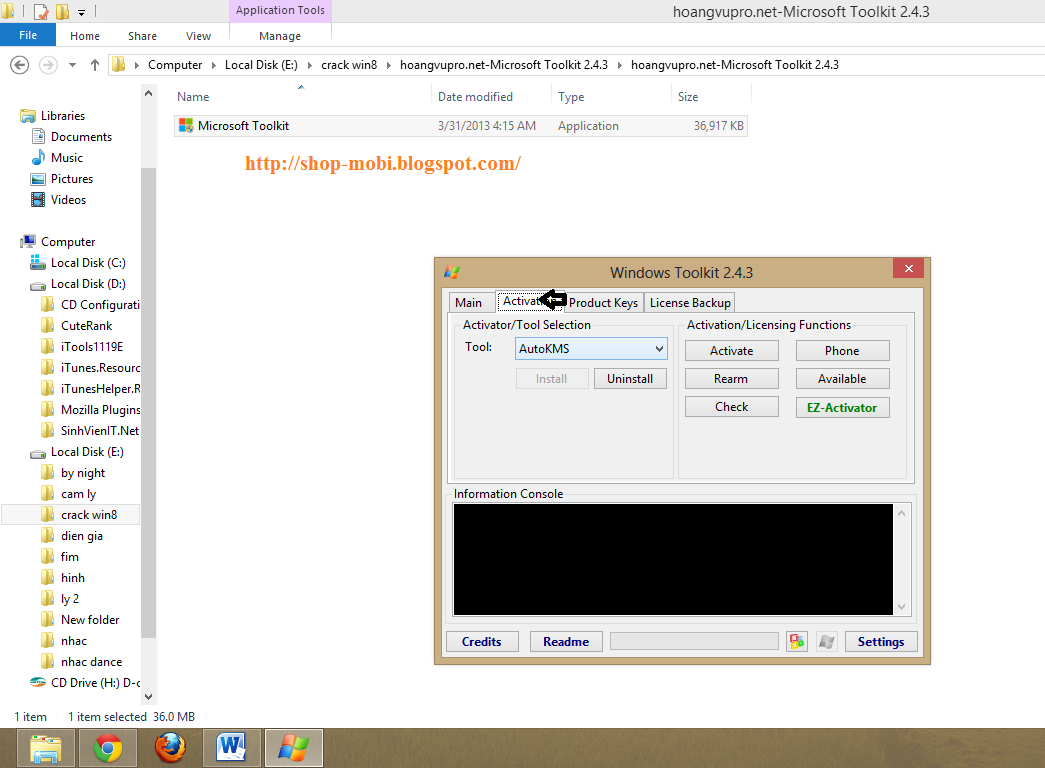Click the Rearm button
Image resolution: width=1045 pixels, height=768 pixels.
(732, 379)
